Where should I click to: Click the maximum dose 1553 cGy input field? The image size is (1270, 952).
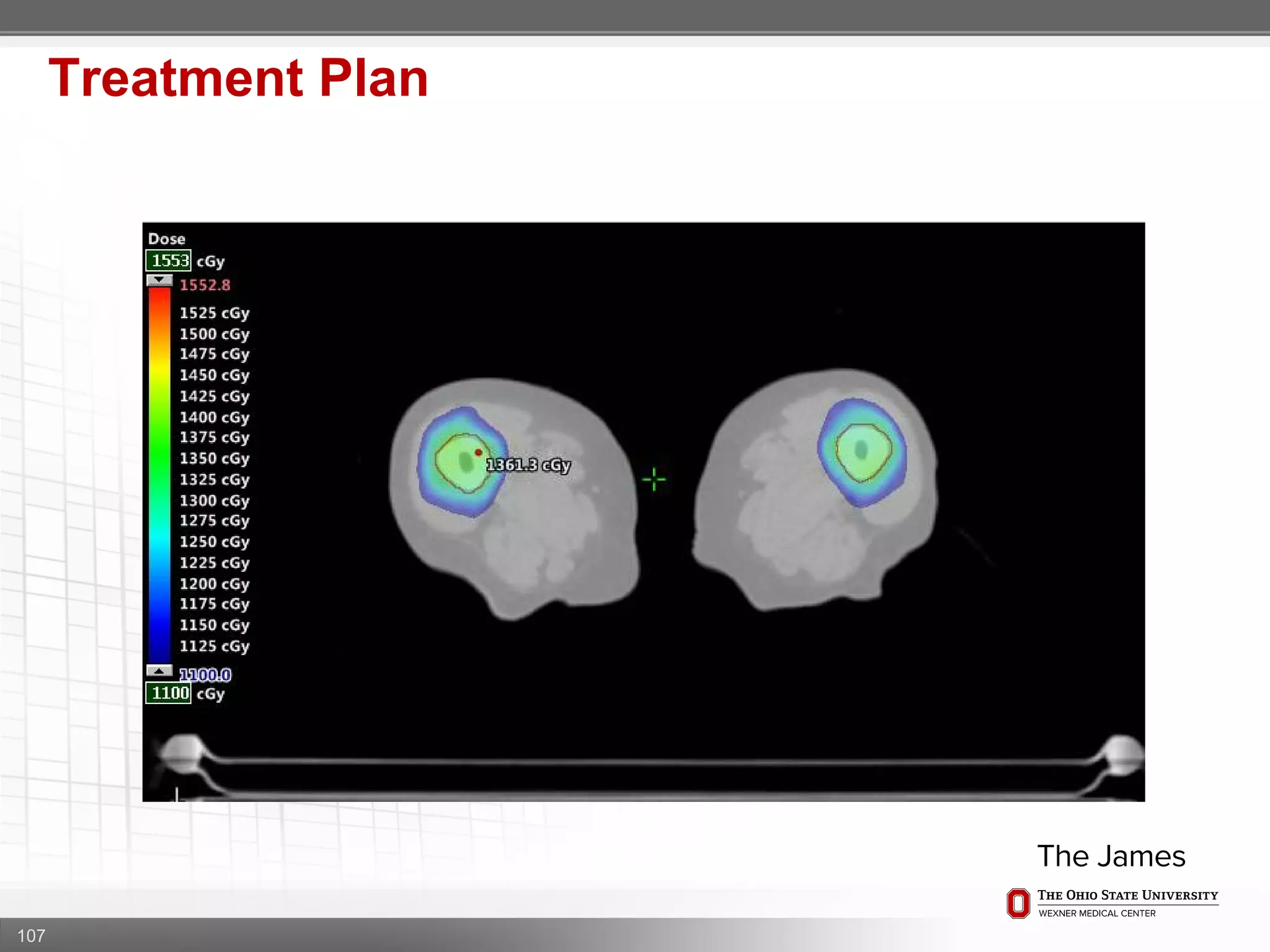click(169, 261)
